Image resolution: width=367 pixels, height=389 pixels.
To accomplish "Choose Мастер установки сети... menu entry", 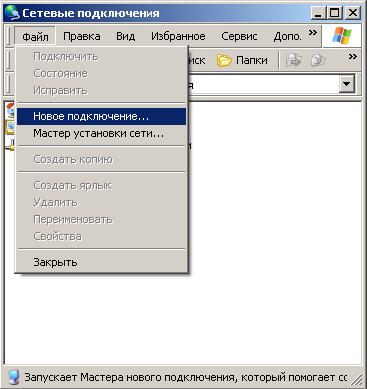I will coord(102,134).
